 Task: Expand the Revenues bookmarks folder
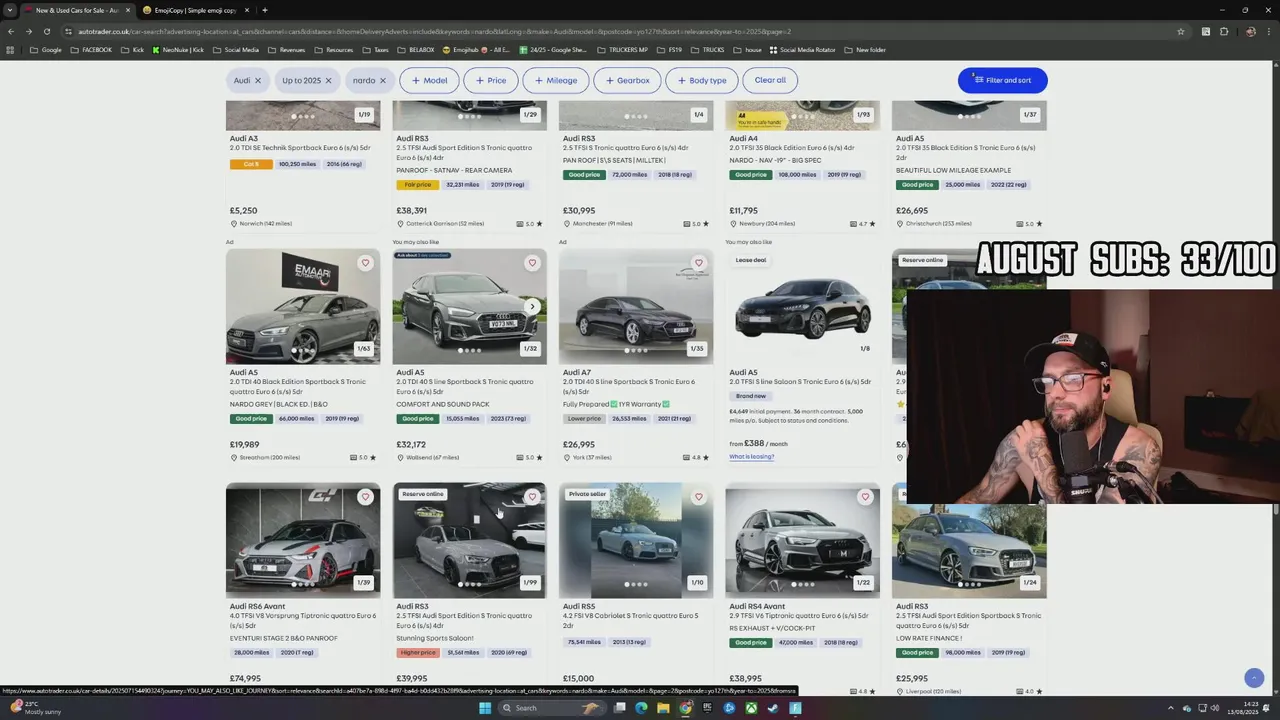(x=285, y=50)
